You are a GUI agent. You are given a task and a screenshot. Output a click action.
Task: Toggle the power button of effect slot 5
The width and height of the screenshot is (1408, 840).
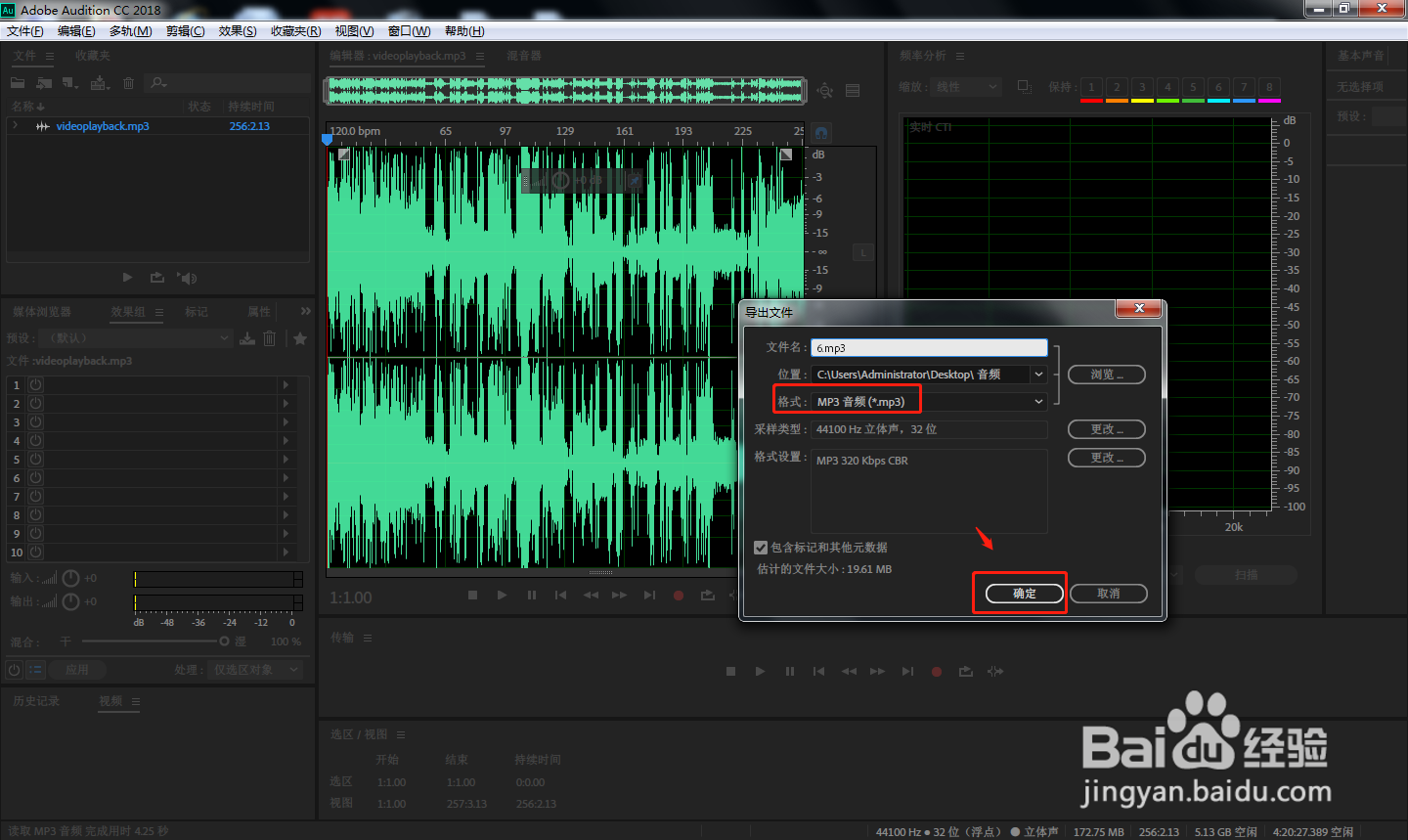(x=35, y=460)
